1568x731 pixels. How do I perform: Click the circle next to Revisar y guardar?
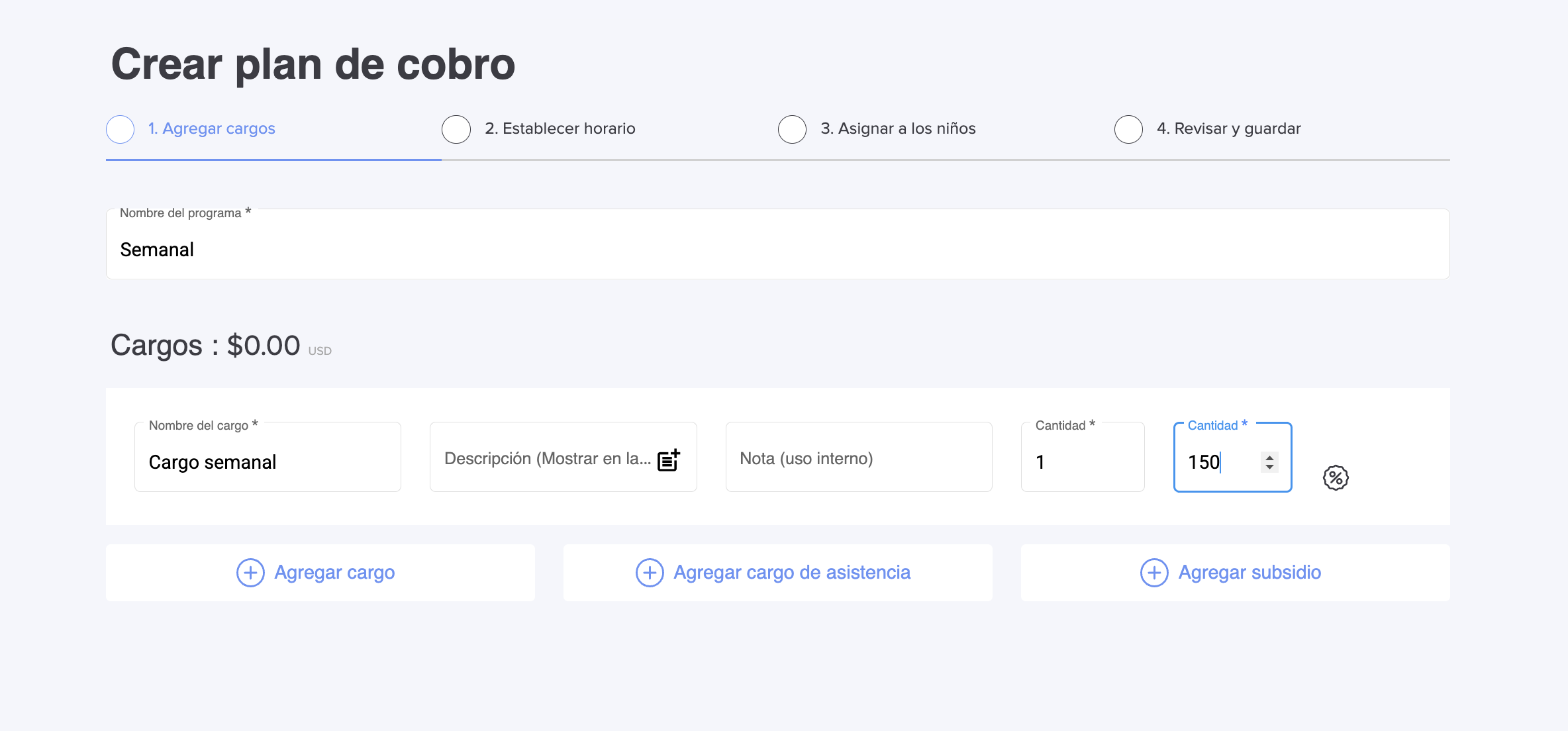coord(1128,129)
